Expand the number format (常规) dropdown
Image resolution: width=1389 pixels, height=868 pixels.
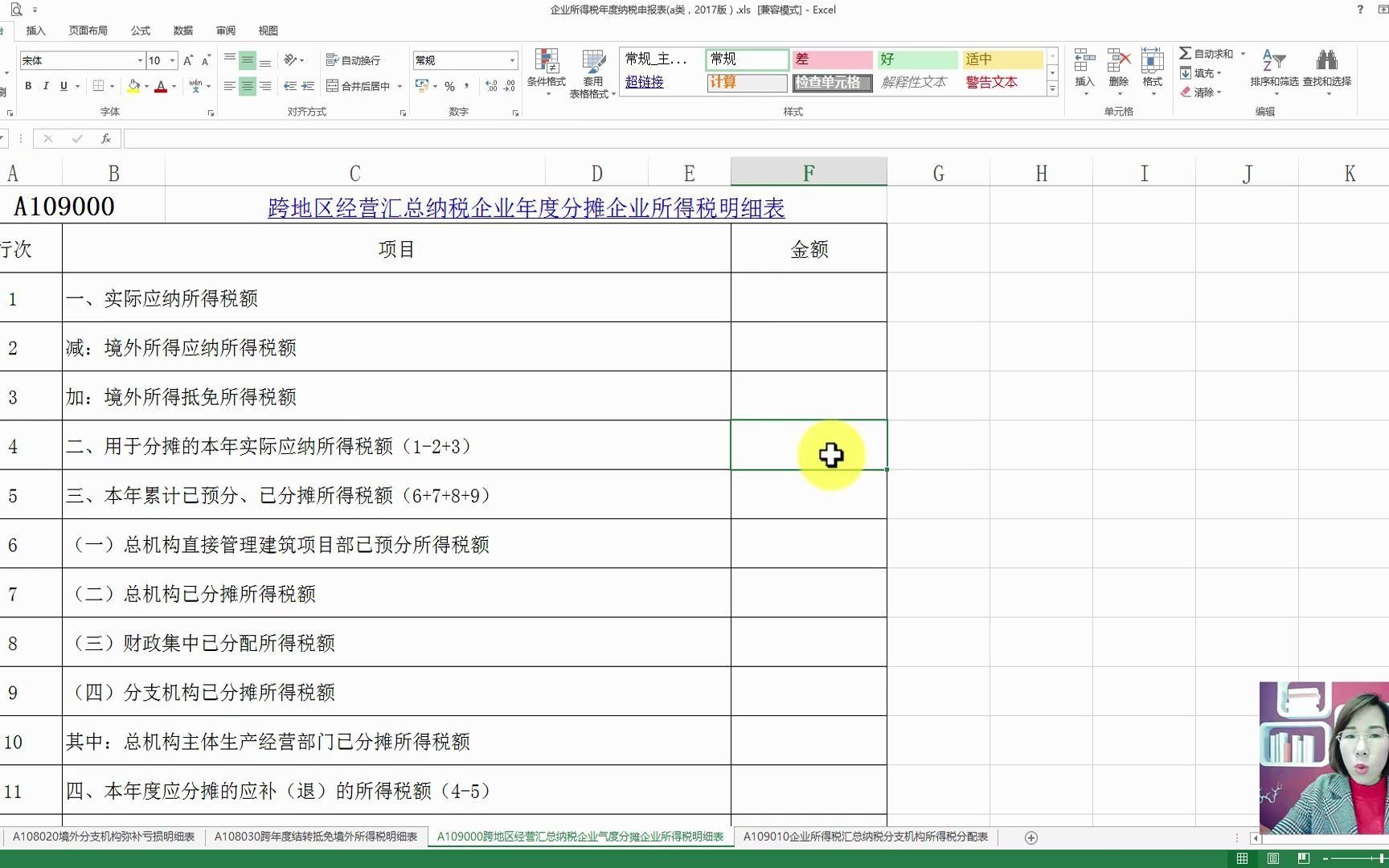click(513, 59)
